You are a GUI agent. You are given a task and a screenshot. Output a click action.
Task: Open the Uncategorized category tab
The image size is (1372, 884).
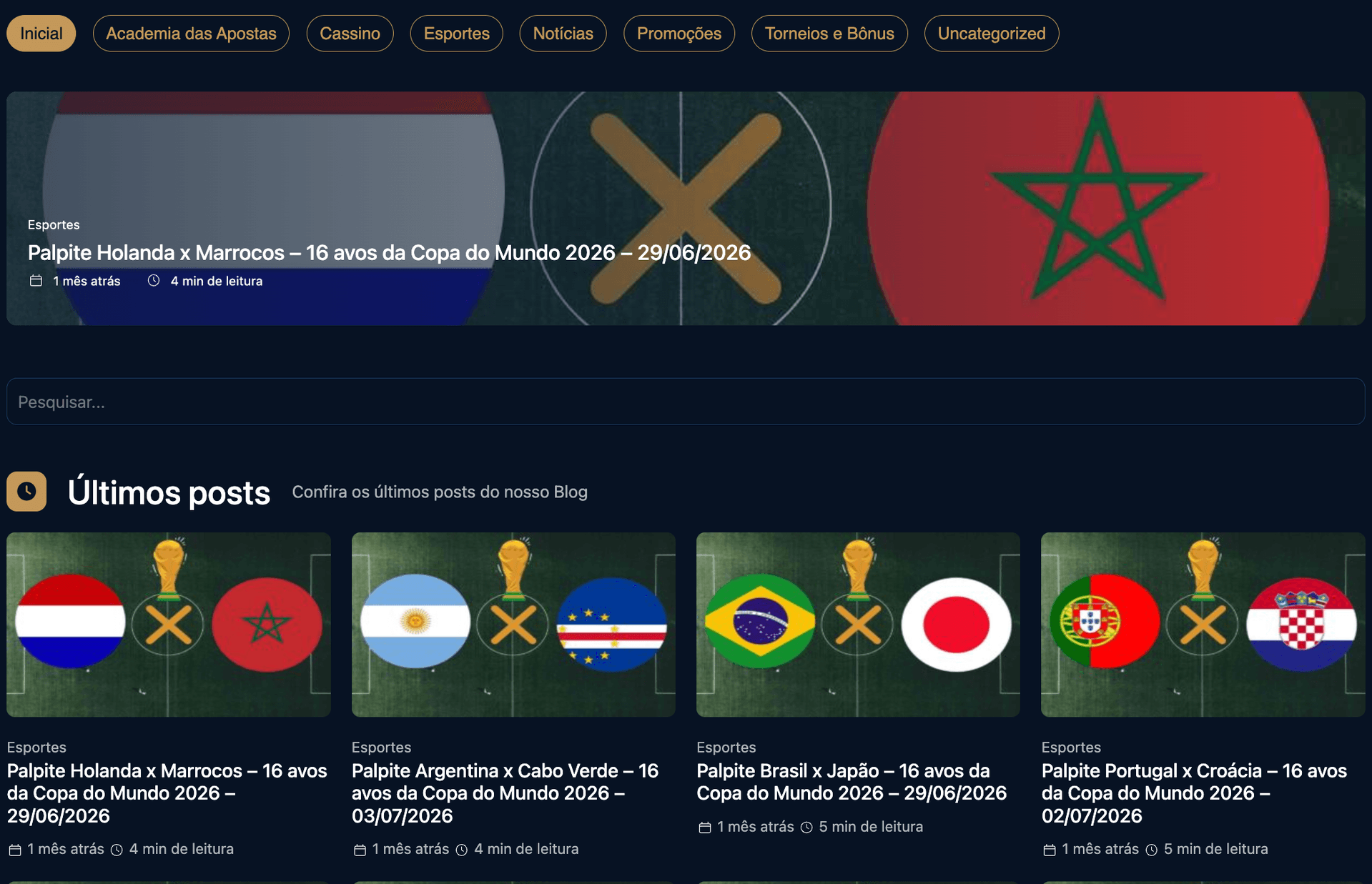click(991, 34)
